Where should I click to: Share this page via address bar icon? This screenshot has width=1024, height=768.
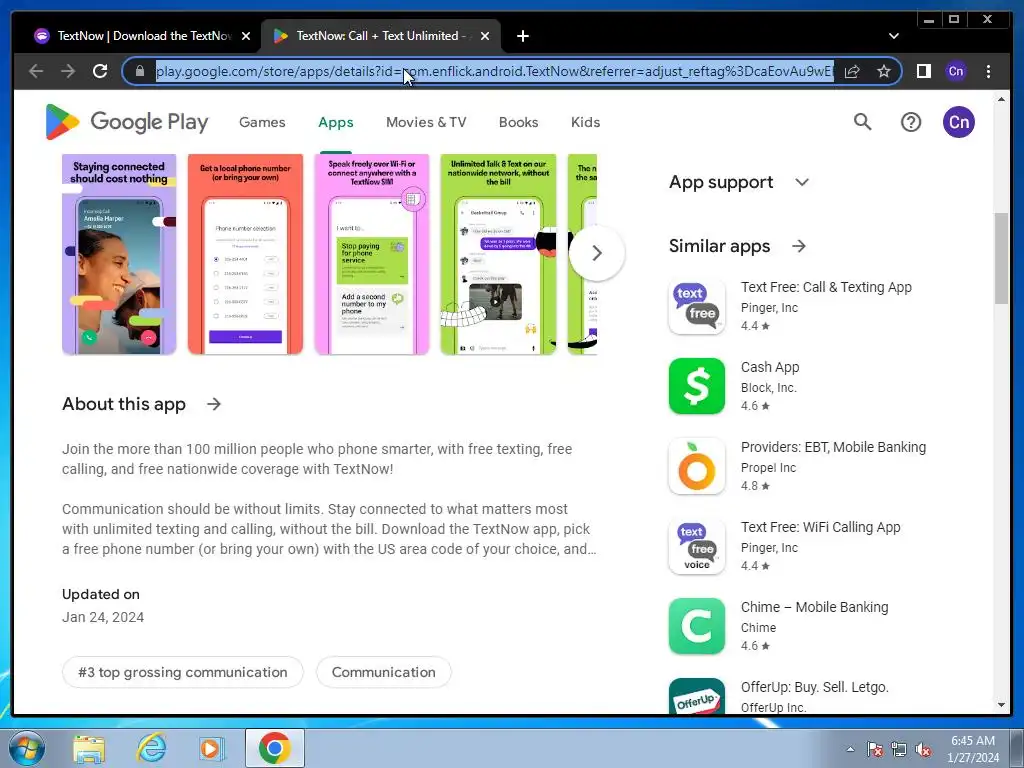pos(852,71)
